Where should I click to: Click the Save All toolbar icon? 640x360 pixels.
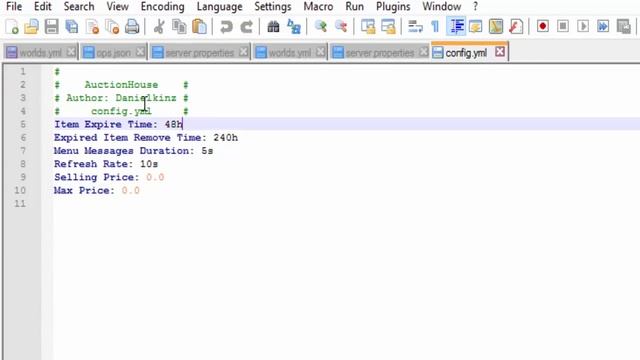[x=72, y=27]
